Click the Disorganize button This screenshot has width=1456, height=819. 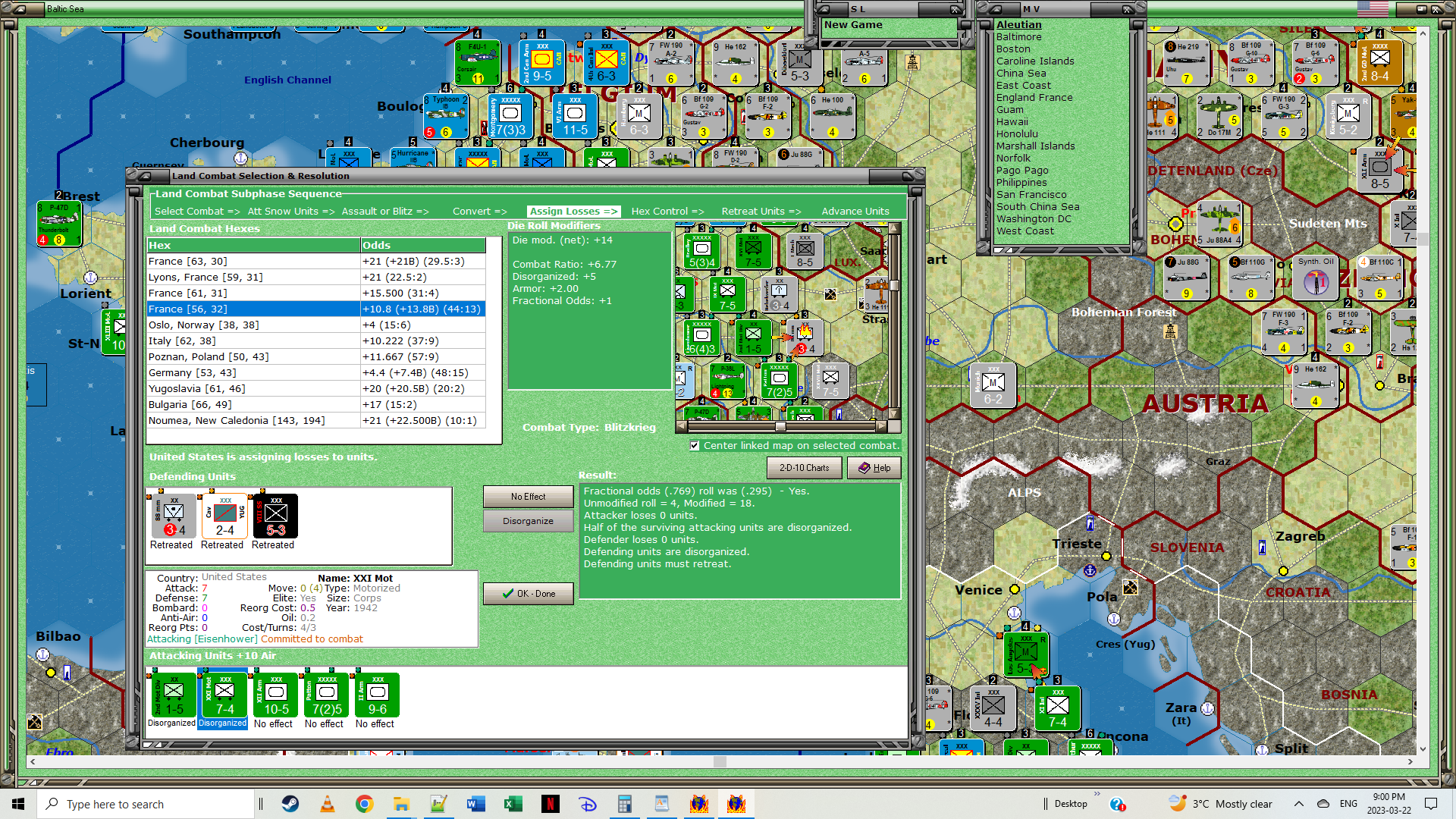(x=528, y=521)
